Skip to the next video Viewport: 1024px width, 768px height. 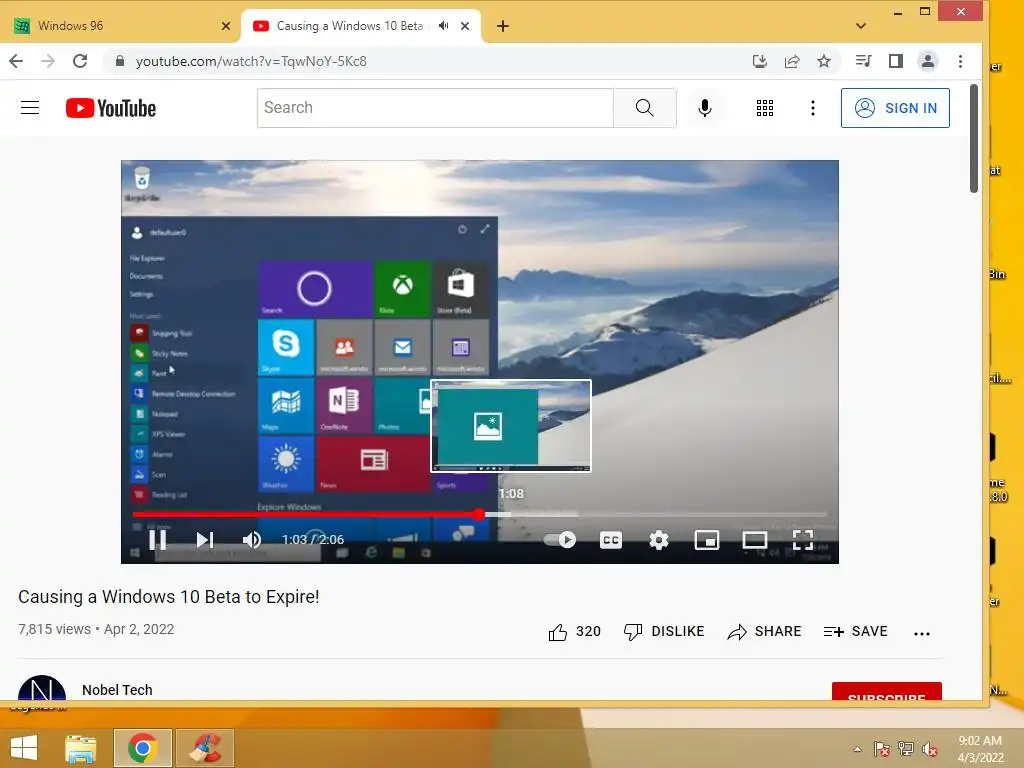pyautogui.click(x=204, y=539)
